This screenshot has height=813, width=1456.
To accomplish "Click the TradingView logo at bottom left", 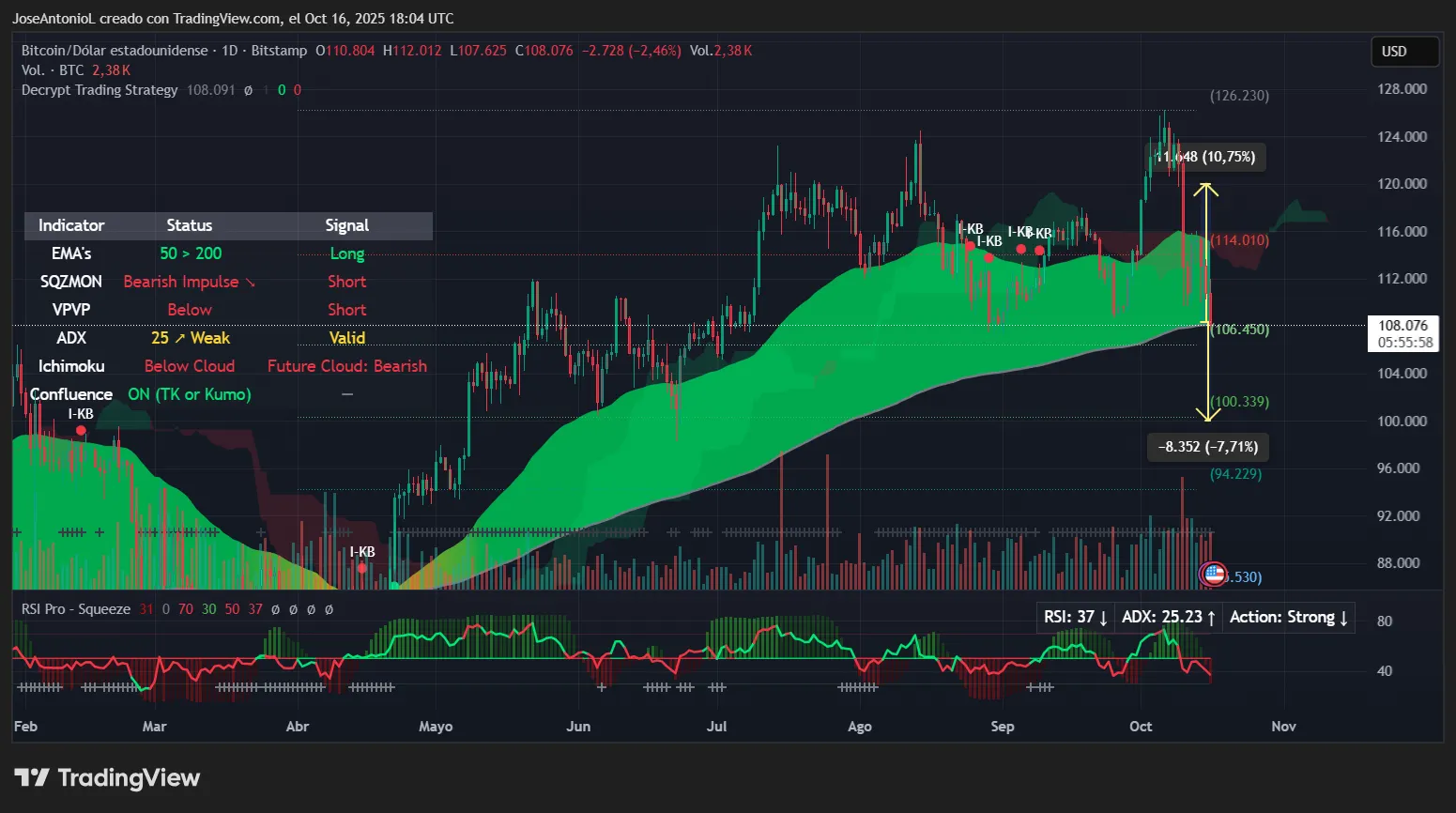I will click(x=106, y=777).
